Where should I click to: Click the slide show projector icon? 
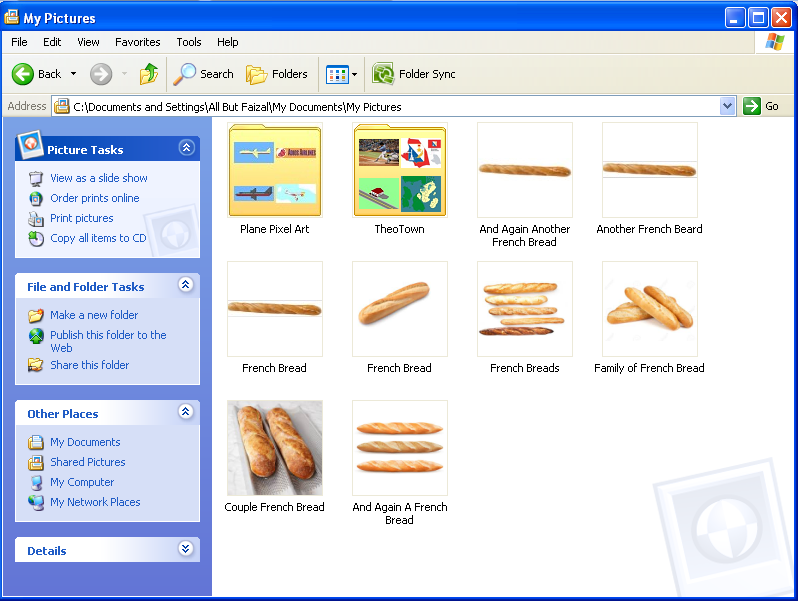[36, 179]
